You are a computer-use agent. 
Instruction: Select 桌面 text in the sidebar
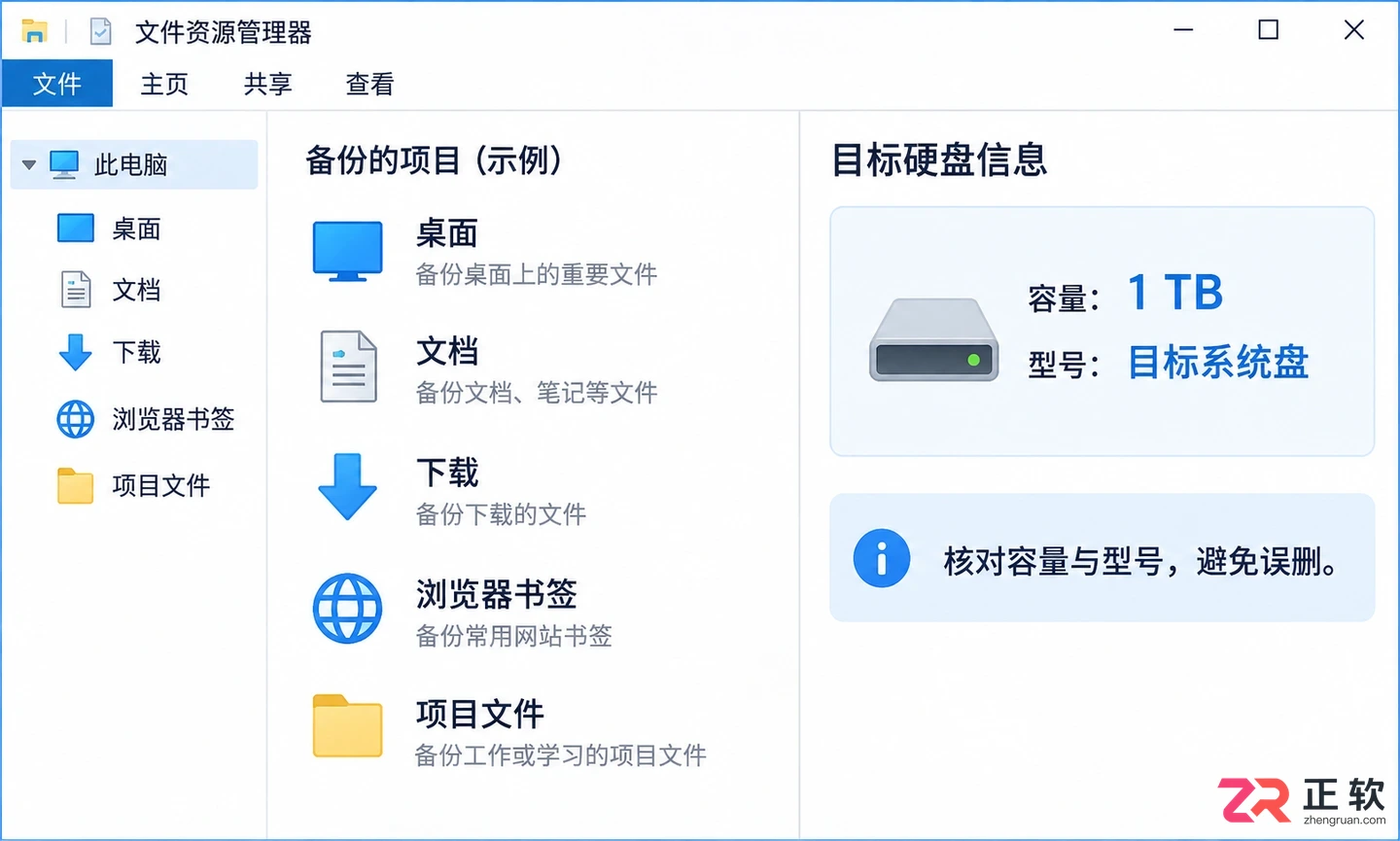click(x=136, y=229)
